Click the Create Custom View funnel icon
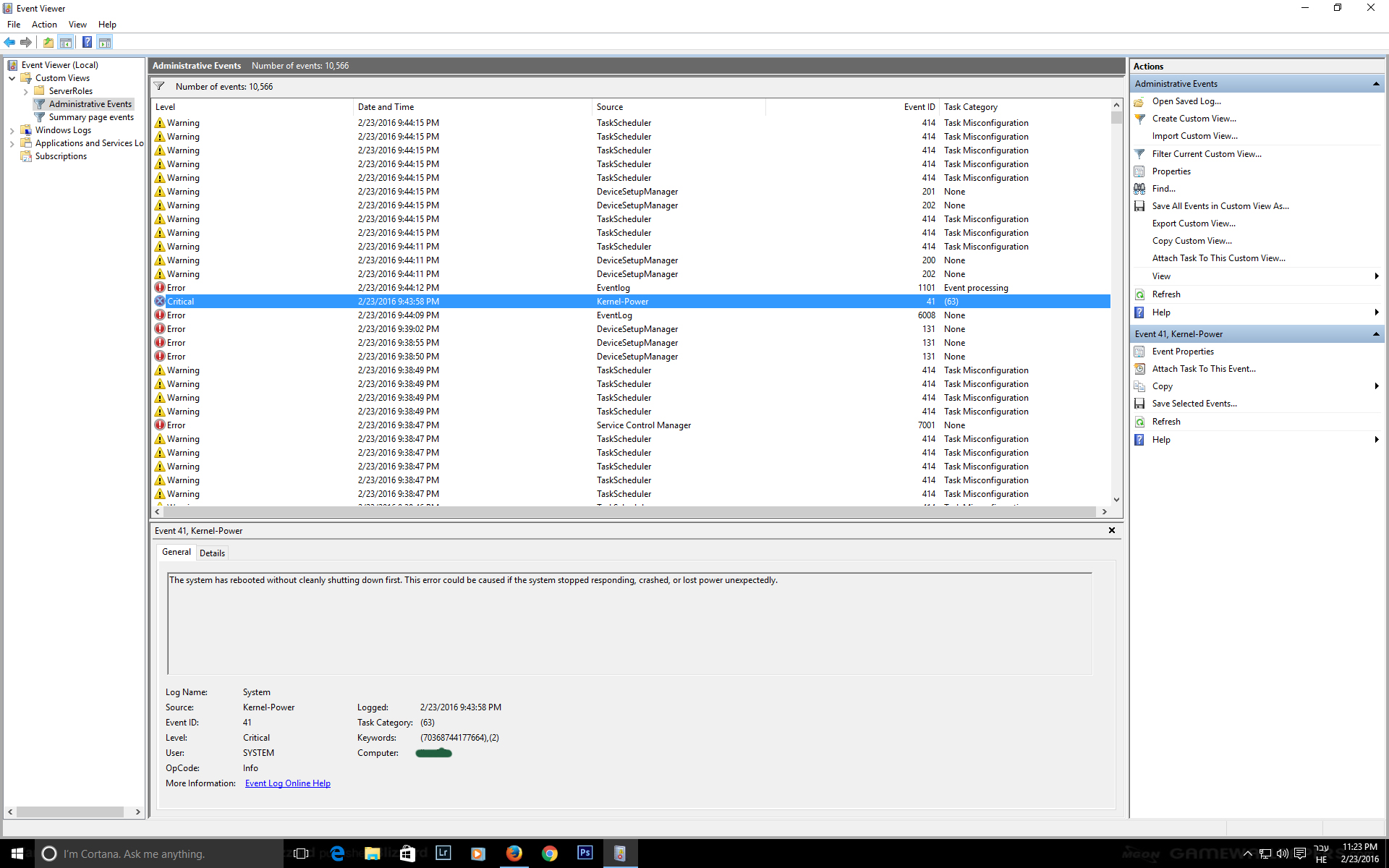 [x=1139, y=119]
